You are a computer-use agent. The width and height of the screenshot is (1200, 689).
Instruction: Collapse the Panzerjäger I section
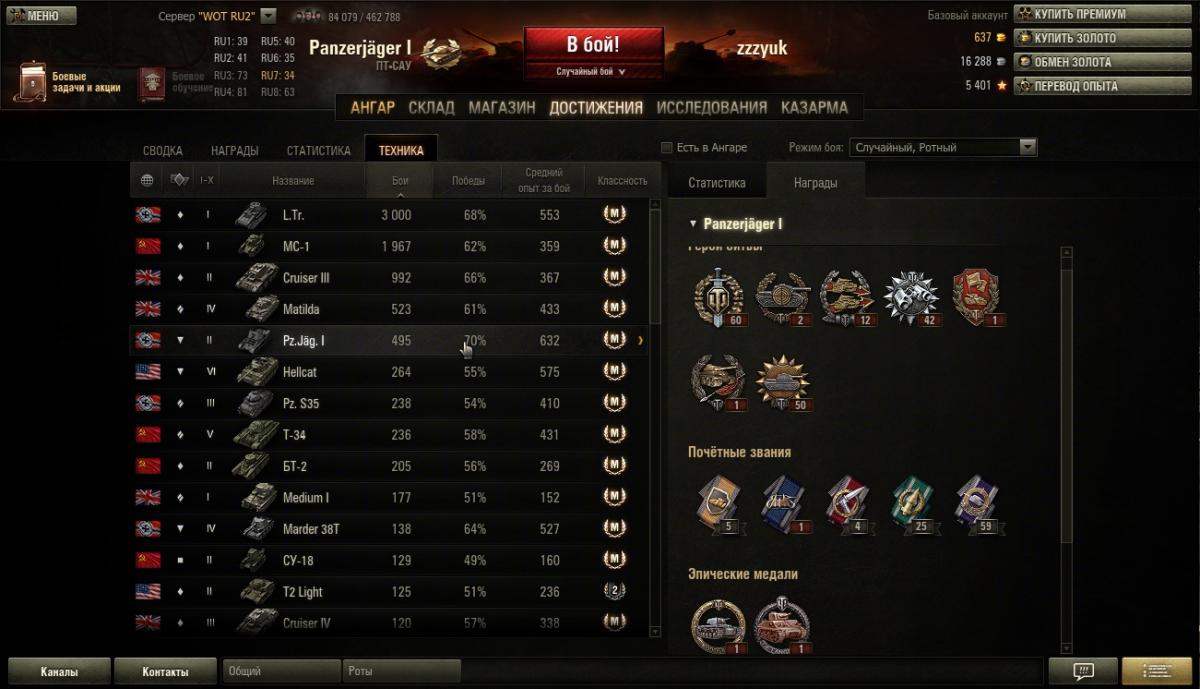coord(693,224)
